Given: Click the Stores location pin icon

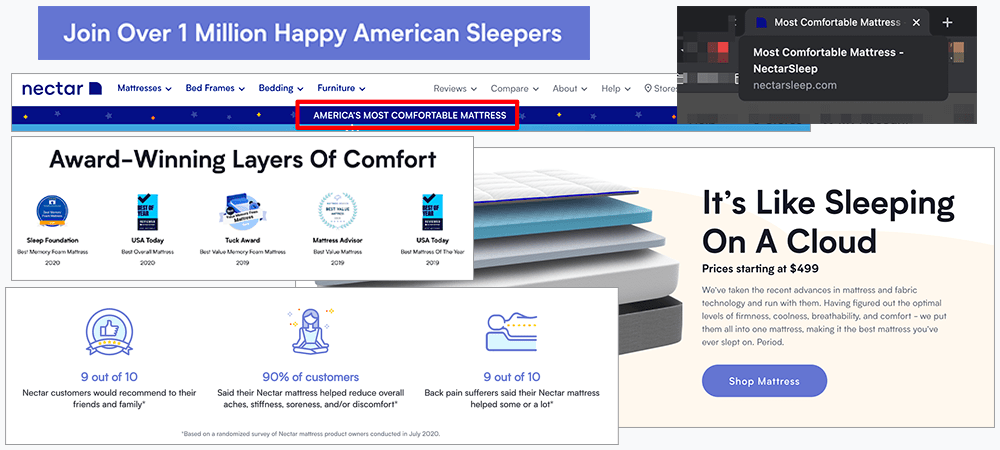Looking at the screenshot, I should click(648, 89).
